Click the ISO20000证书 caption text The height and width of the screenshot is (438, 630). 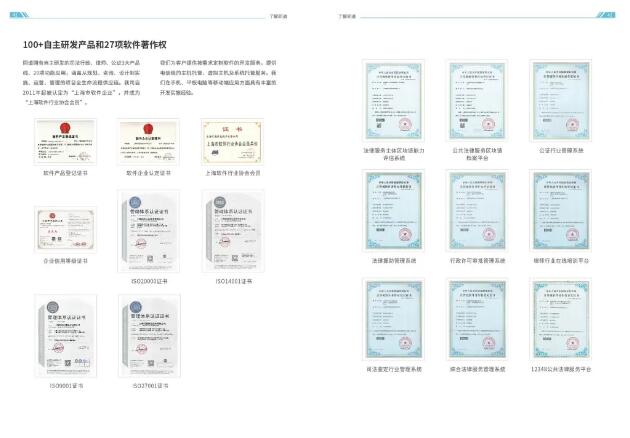[x=148, y=282]
